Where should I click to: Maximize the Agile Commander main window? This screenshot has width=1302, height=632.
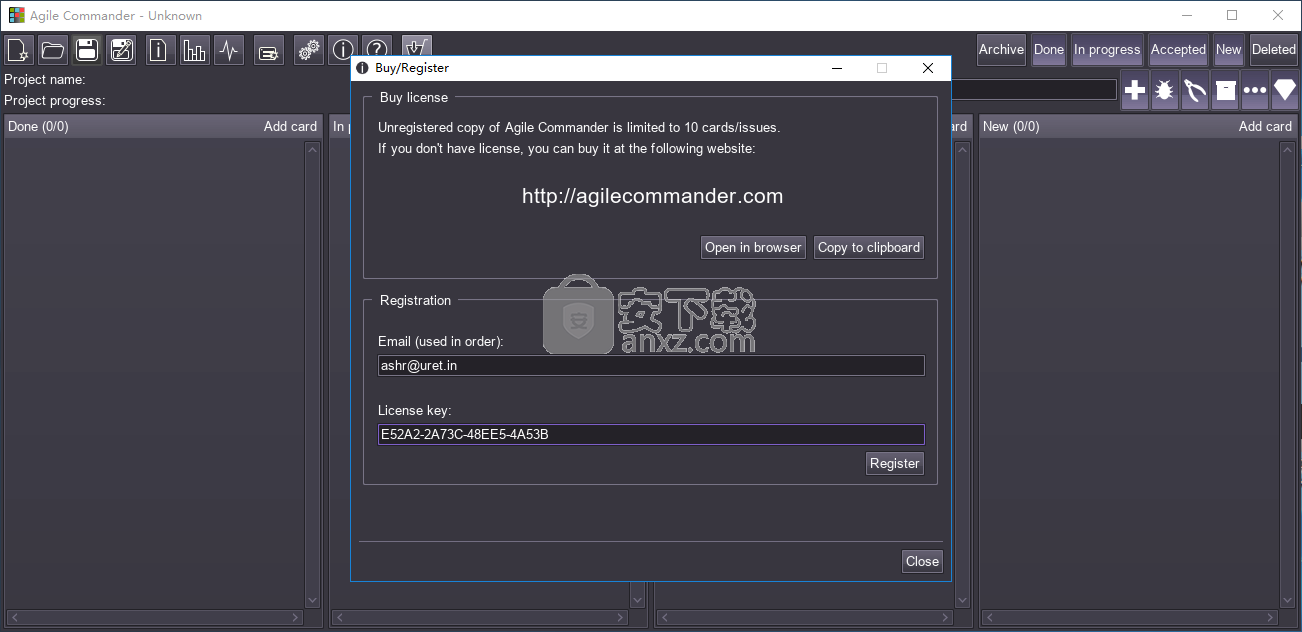coord(1232,15)
